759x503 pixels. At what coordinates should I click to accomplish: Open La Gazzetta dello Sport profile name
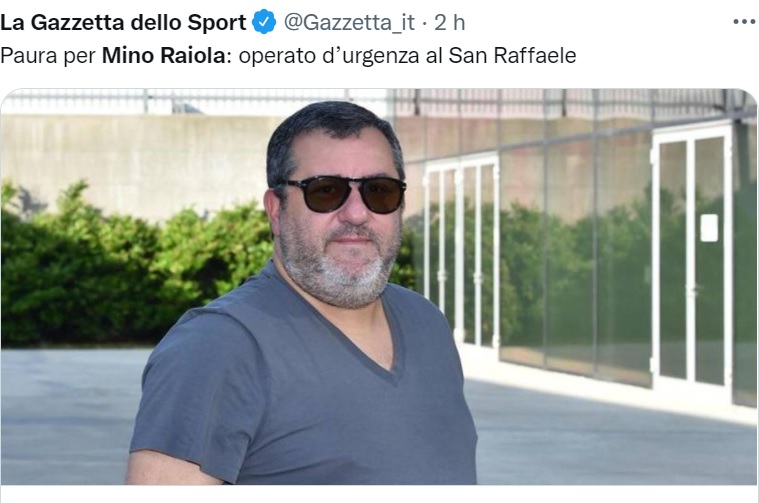point(123,22)
